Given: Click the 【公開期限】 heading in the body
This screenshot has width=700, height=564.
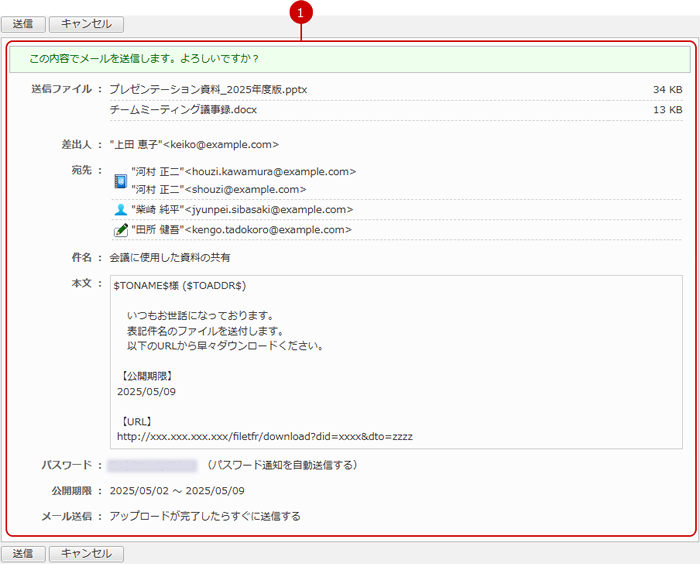Looking at the screenshot, I should (146, 376).
